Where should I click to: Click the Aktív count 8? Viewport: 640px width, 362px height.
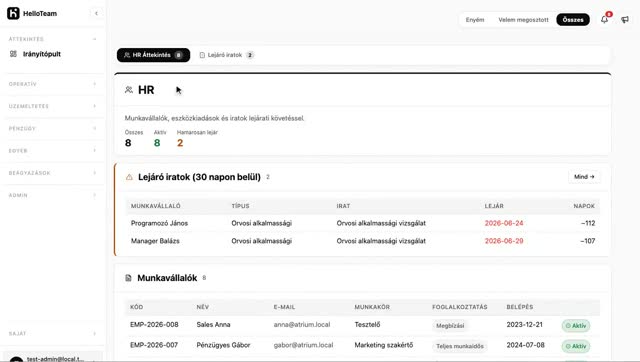pyautogui.click(x=157, y=143)
